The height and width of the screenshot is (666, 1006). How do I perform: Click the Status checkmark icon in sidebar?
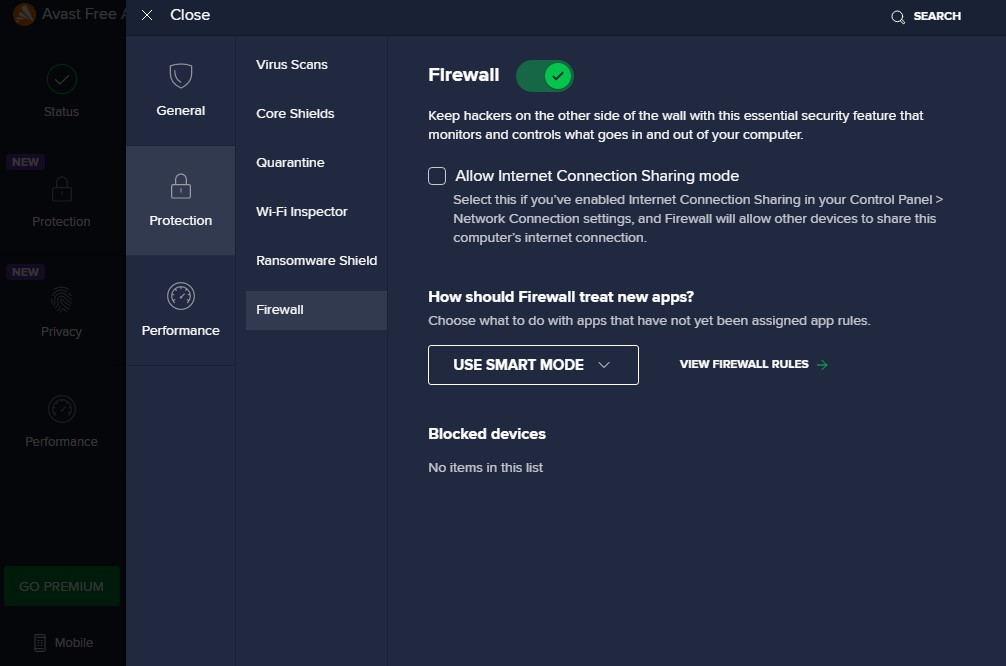coord(62,79)
